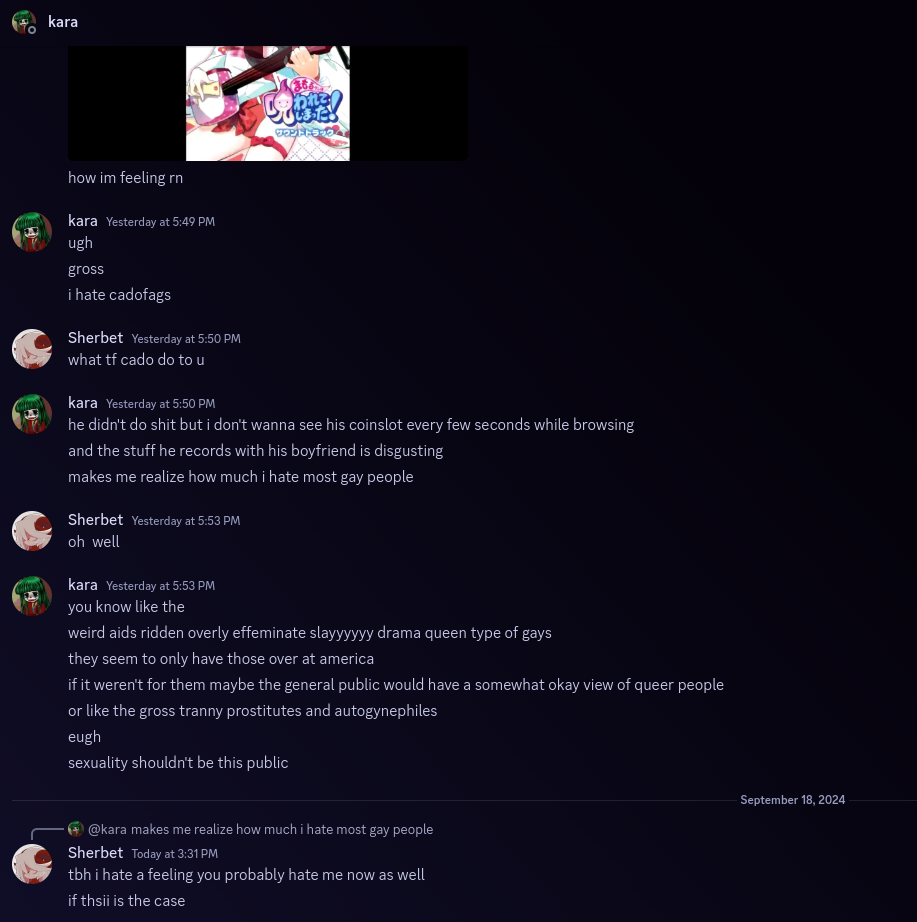This screenshot has width=917, height=922.
Task: Click the kara username in the header
Action: [x=63, y=22]
